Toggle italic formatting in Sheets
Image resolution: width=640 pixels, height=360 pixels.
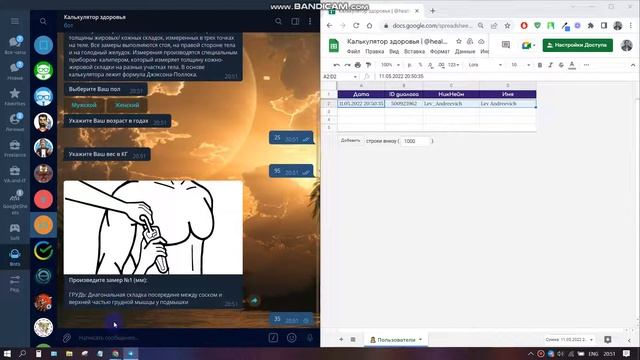click(550, 65)
